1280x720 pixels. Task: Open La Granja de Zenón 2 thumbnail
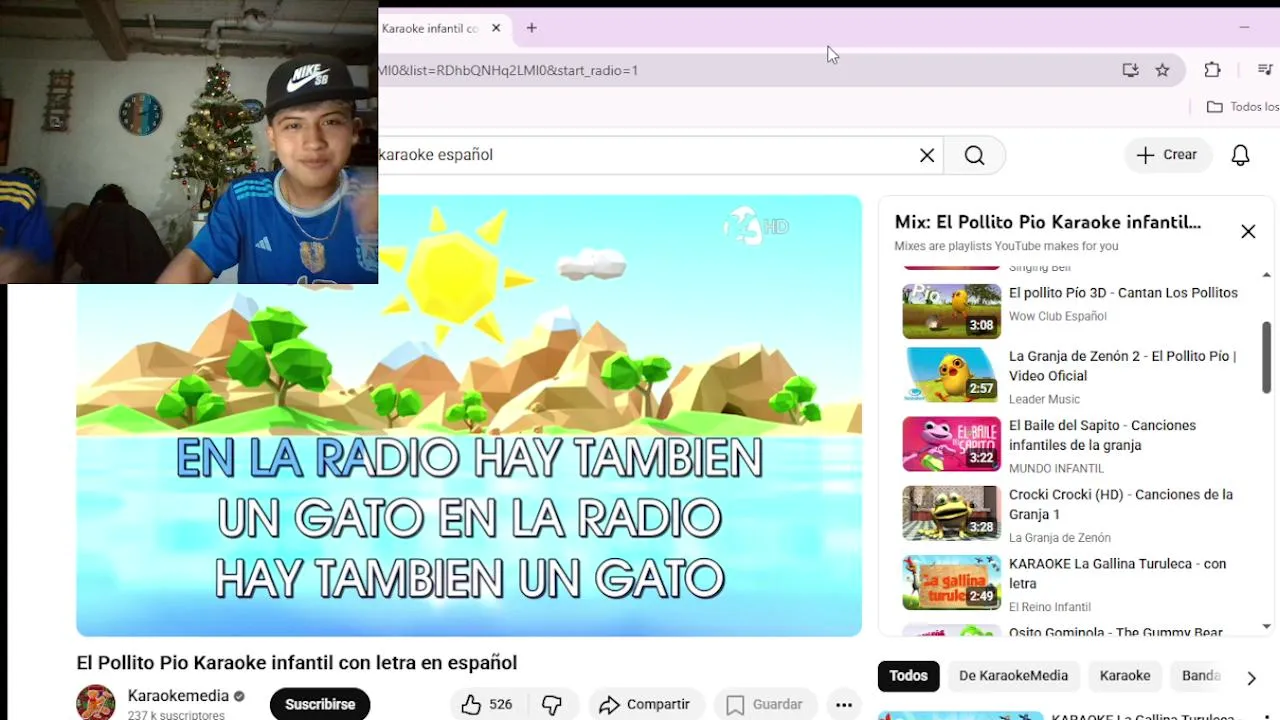coord(951,374)
